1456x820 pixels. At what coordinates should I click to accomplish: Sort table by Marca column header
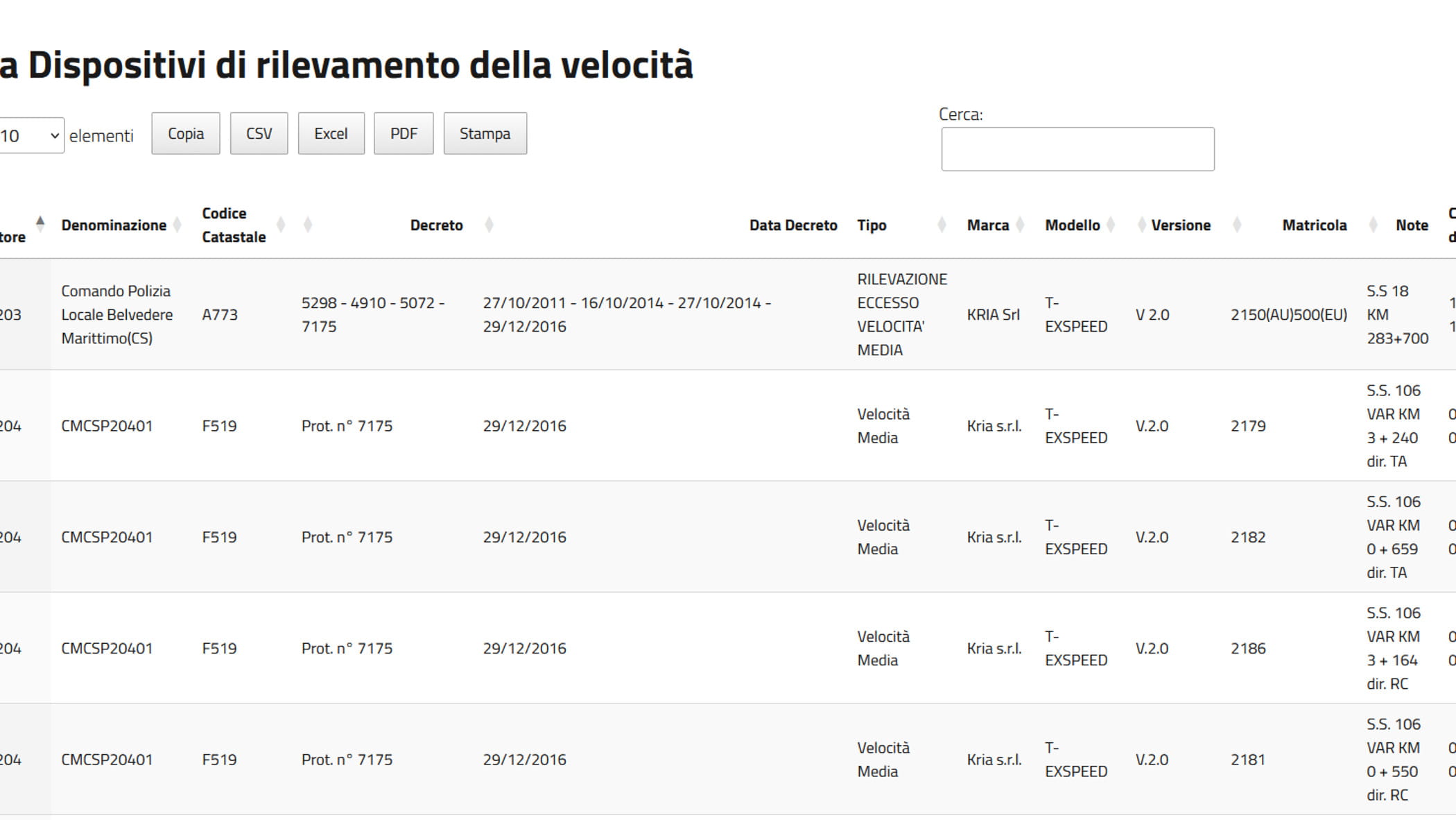(x=987, y=225)
